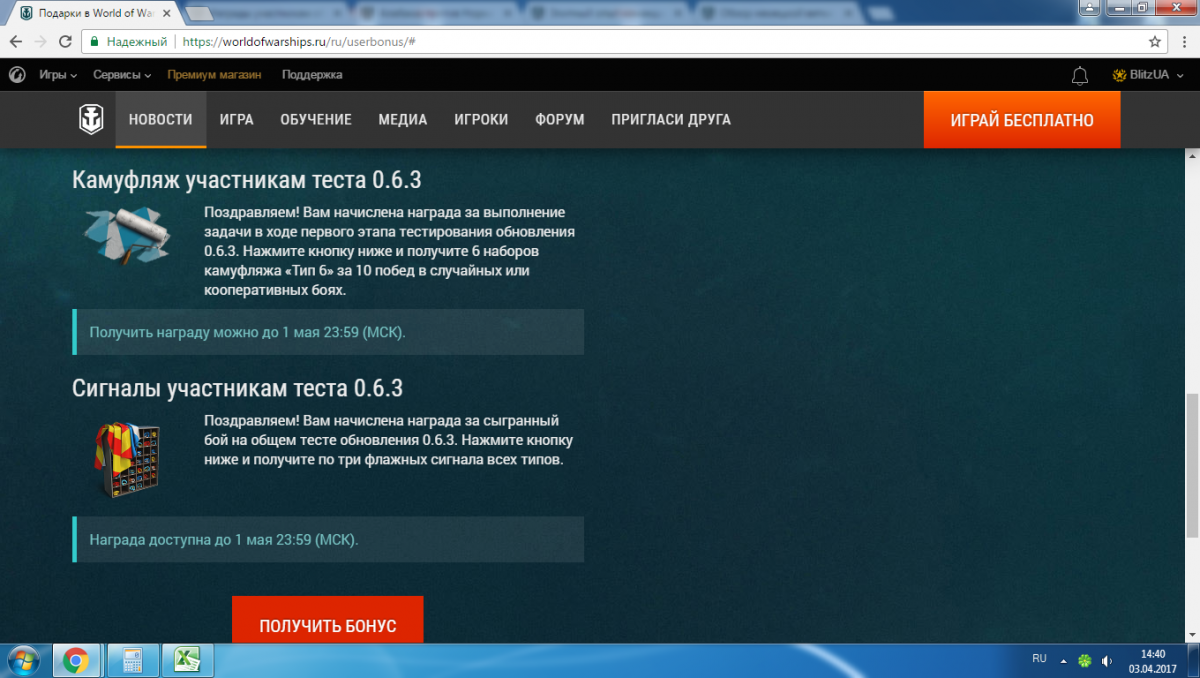This screenshot has height=678, width=1200.
Task: Open Excel from the taskbar
Action: pyautogui.click(x=185, y=661)
